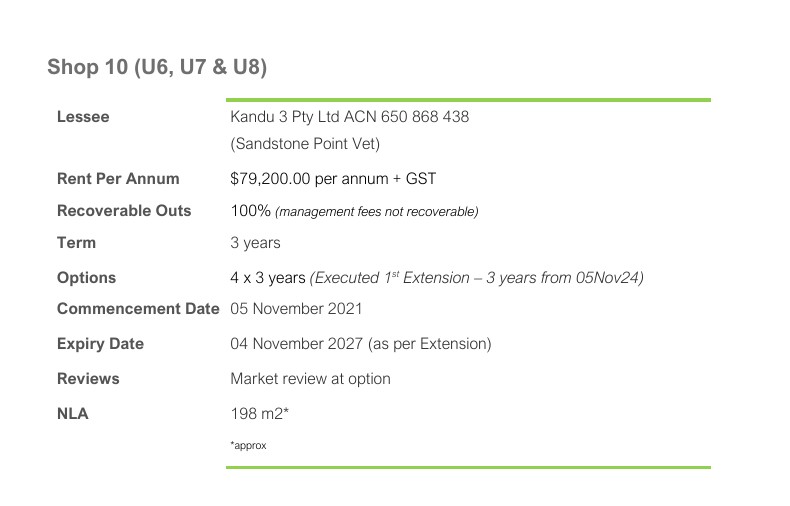Screen dimensions: 790x506
Task: Select the 3 years term value
Action: point(255,243)
